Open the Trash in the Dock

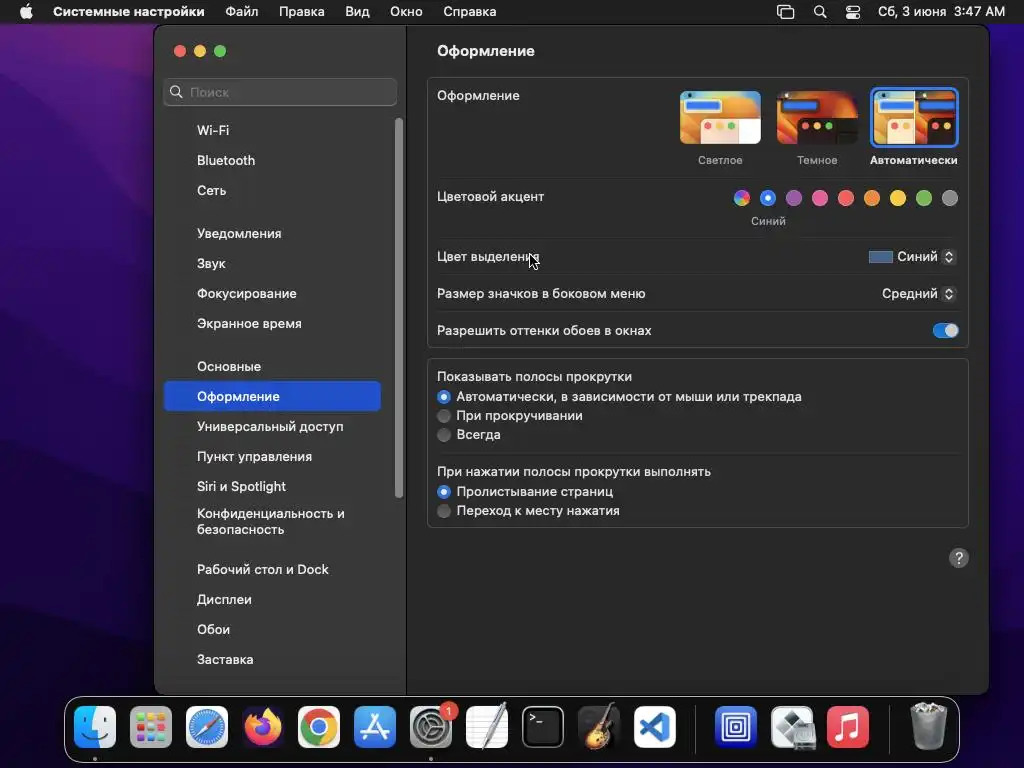(928, 726)
